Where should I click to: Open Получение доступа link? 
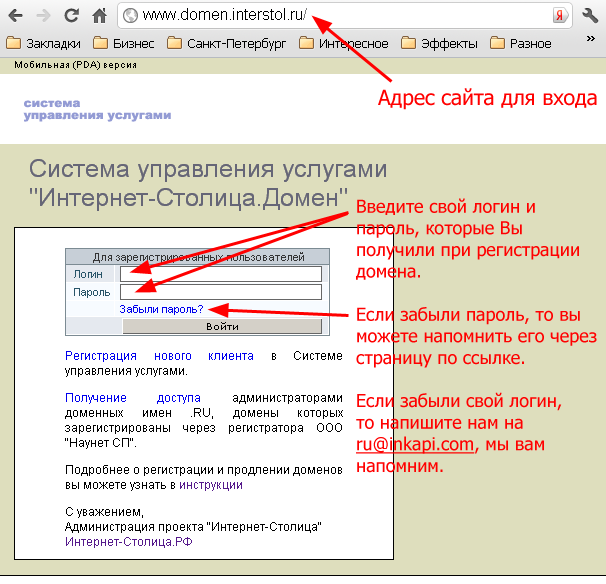(133, 398)
